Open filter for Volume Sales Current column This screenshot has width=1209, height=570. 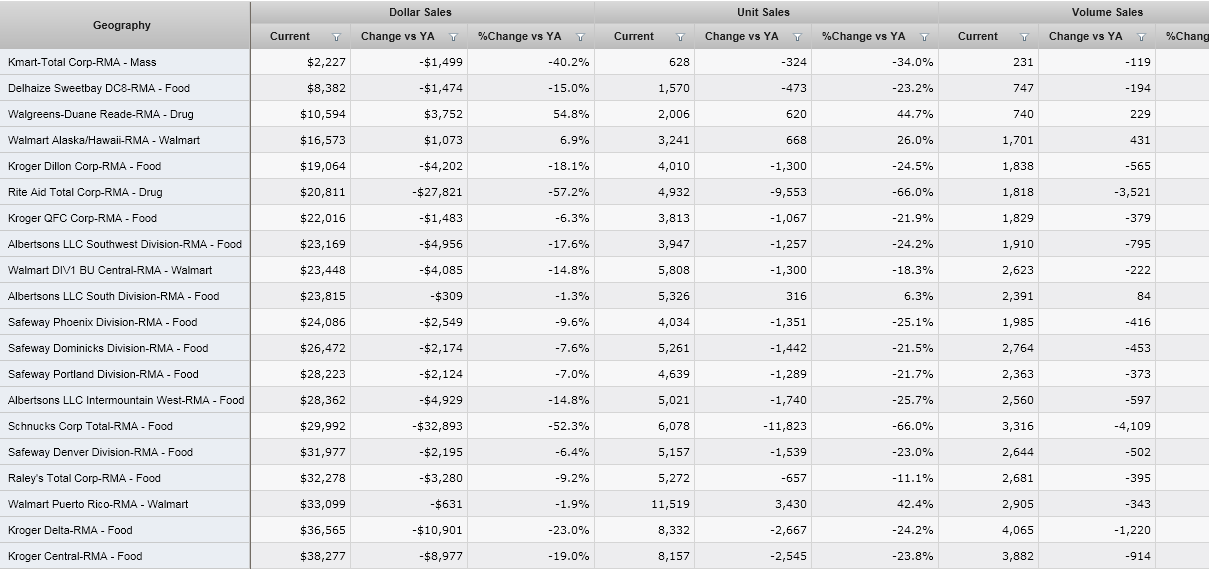tap(1024, 37)
